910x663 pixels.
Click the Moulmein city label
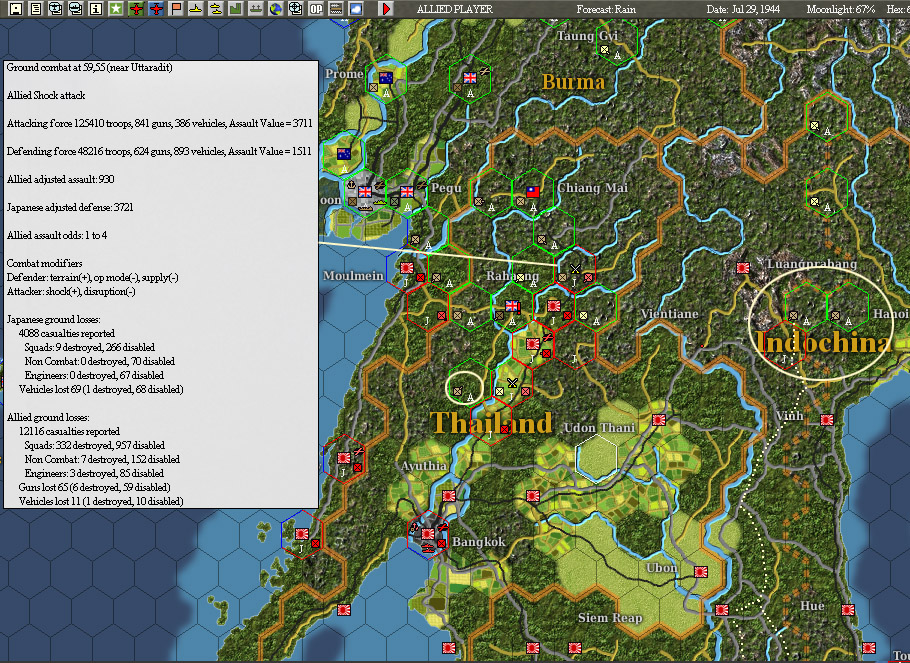pos(353,275)
